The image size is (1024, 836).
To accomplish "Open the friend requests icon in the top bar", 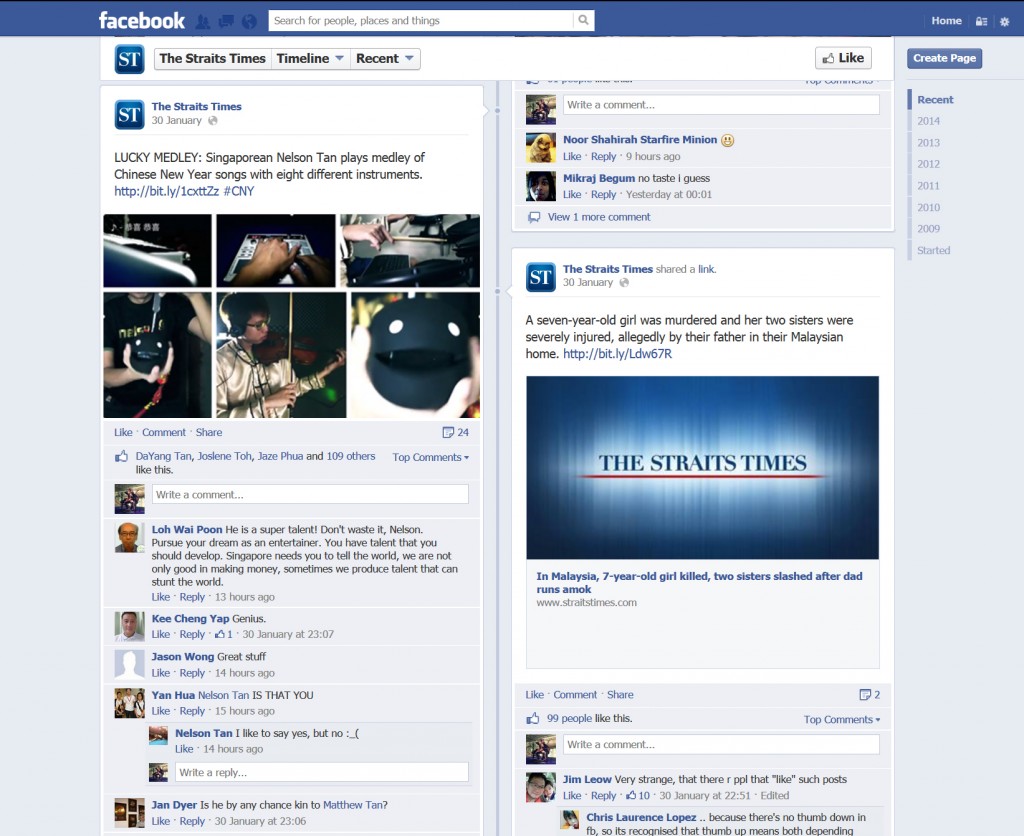I will coord(203,22).
